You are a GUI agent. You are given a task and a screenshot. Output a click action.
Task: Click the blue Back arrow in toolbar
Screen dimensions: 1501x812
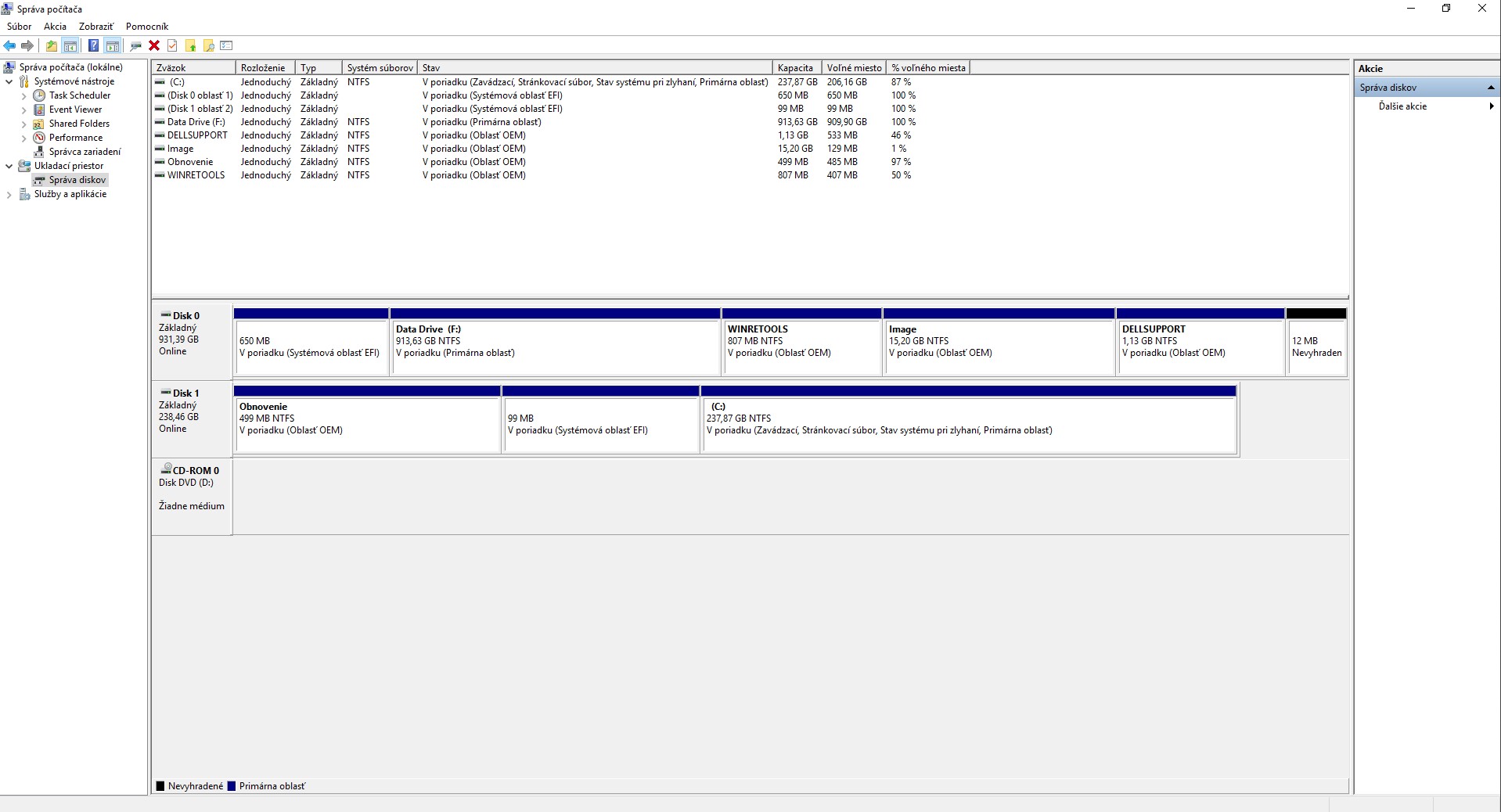click(9, 46)
